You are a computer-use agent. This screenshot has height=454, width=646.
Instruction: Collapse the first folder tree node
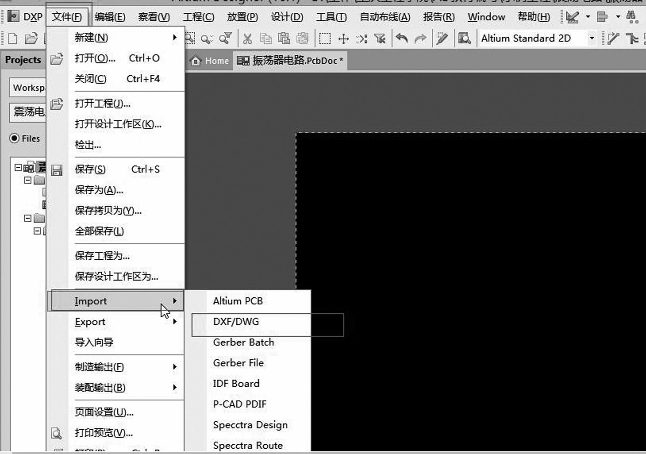coord(28,180)
